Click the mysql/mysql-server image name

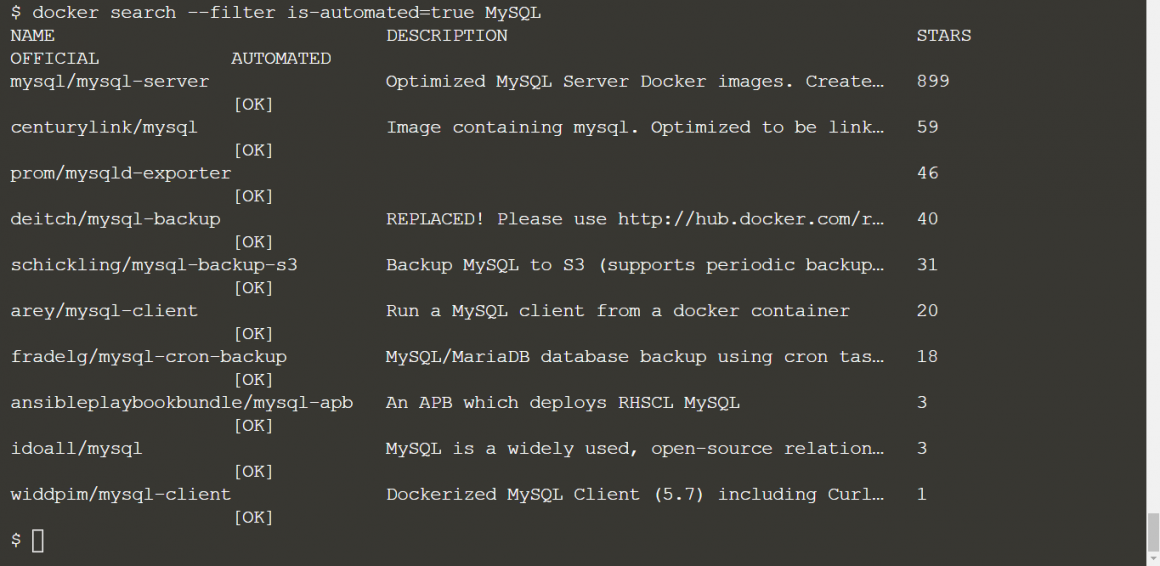tap(110, 81)
